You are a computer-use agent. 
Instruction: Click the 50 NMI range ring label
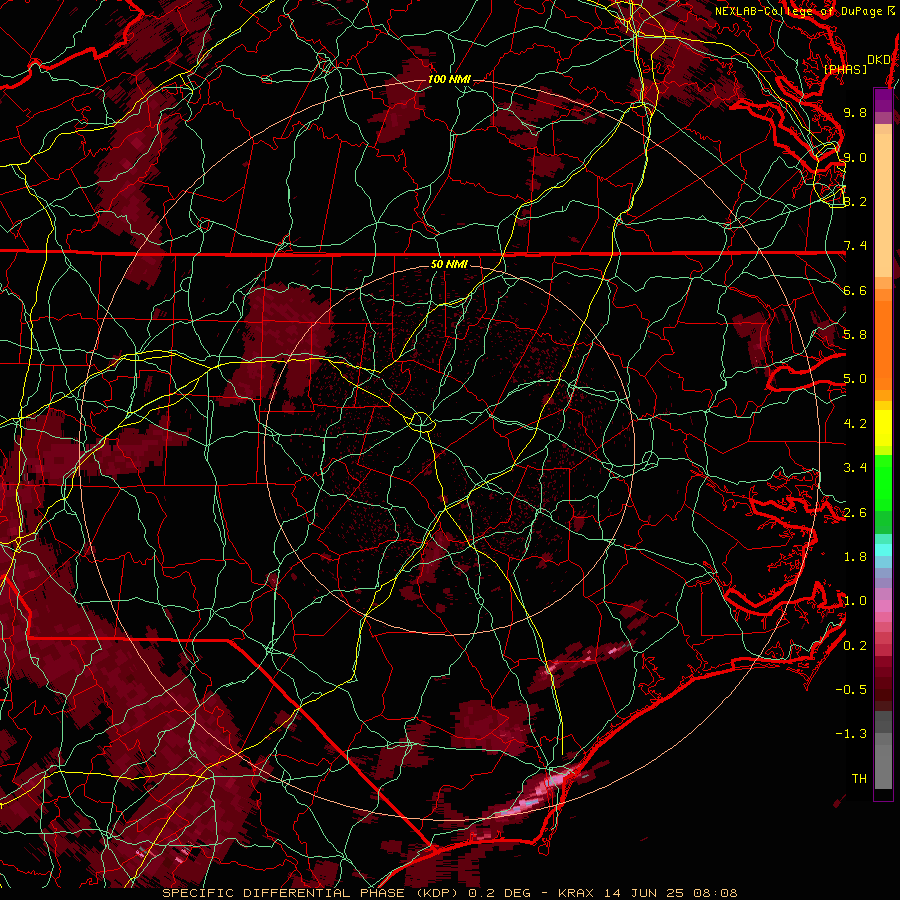pos(449,265)
